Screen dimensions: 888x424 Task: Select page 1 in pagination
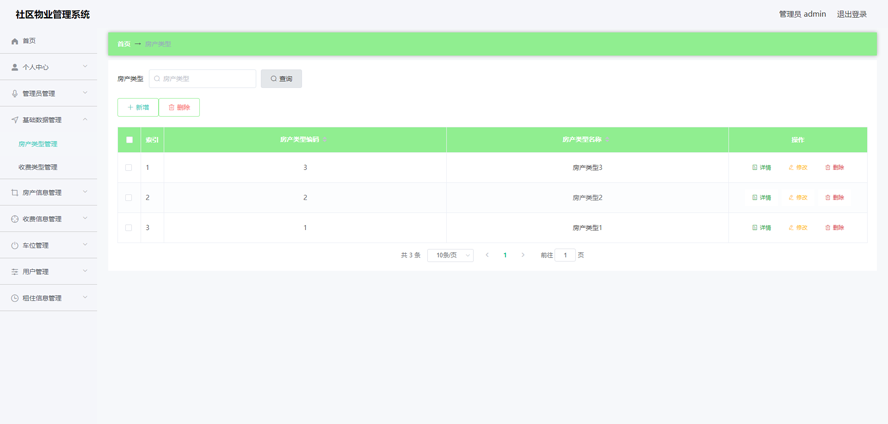click(x=505, y=255)
